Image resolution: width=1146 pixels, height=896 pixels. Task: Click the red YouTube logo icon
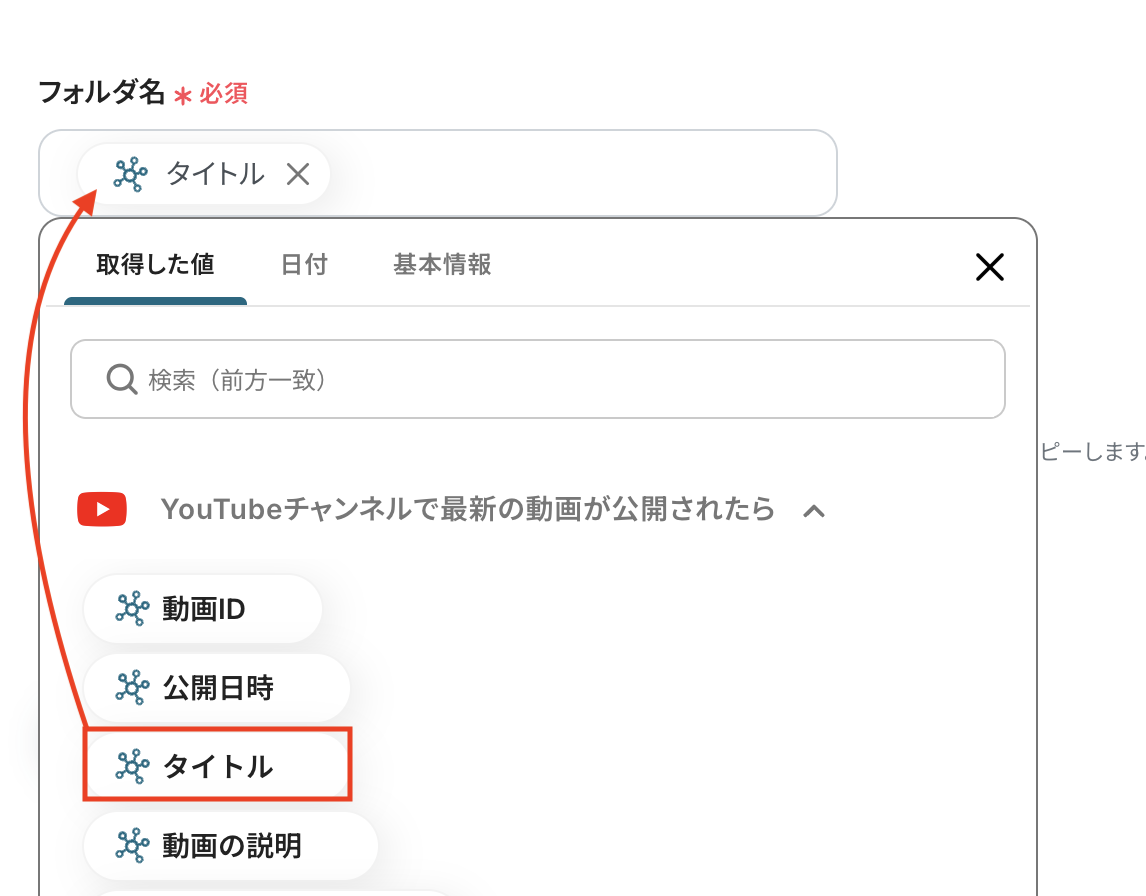(x=102, y=510)
